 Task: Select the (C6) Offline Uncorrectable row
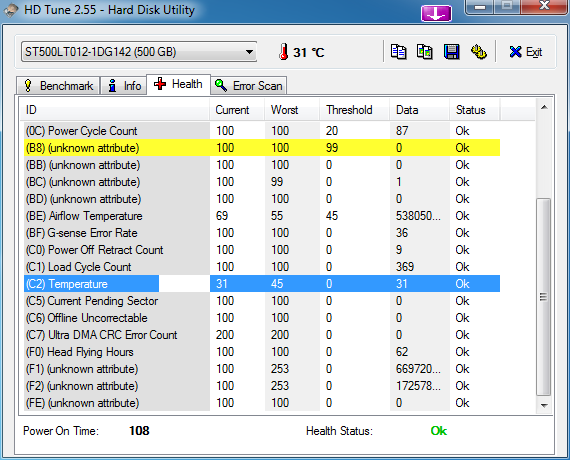click(x=262, y=318)
